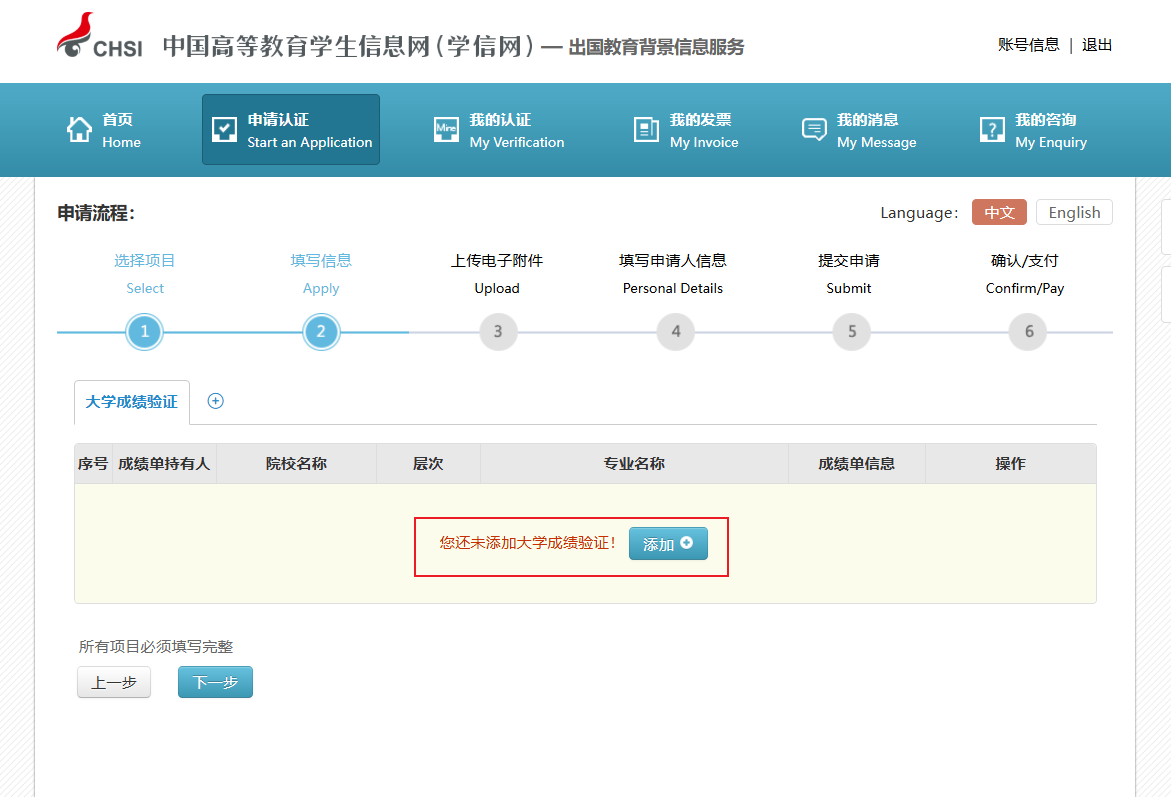
Task: Switch language to English
Action: pyautogui.click(x=1074, y=212)
